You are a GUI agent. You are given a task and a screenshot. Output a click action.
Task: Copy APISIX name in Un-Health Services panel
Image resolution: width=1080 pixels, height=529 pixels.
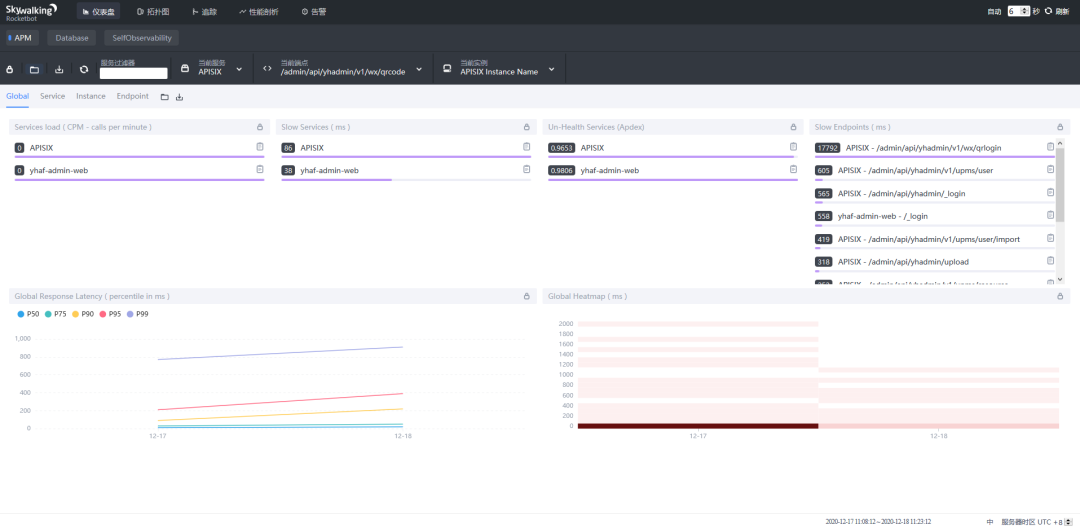click(793, 147)
